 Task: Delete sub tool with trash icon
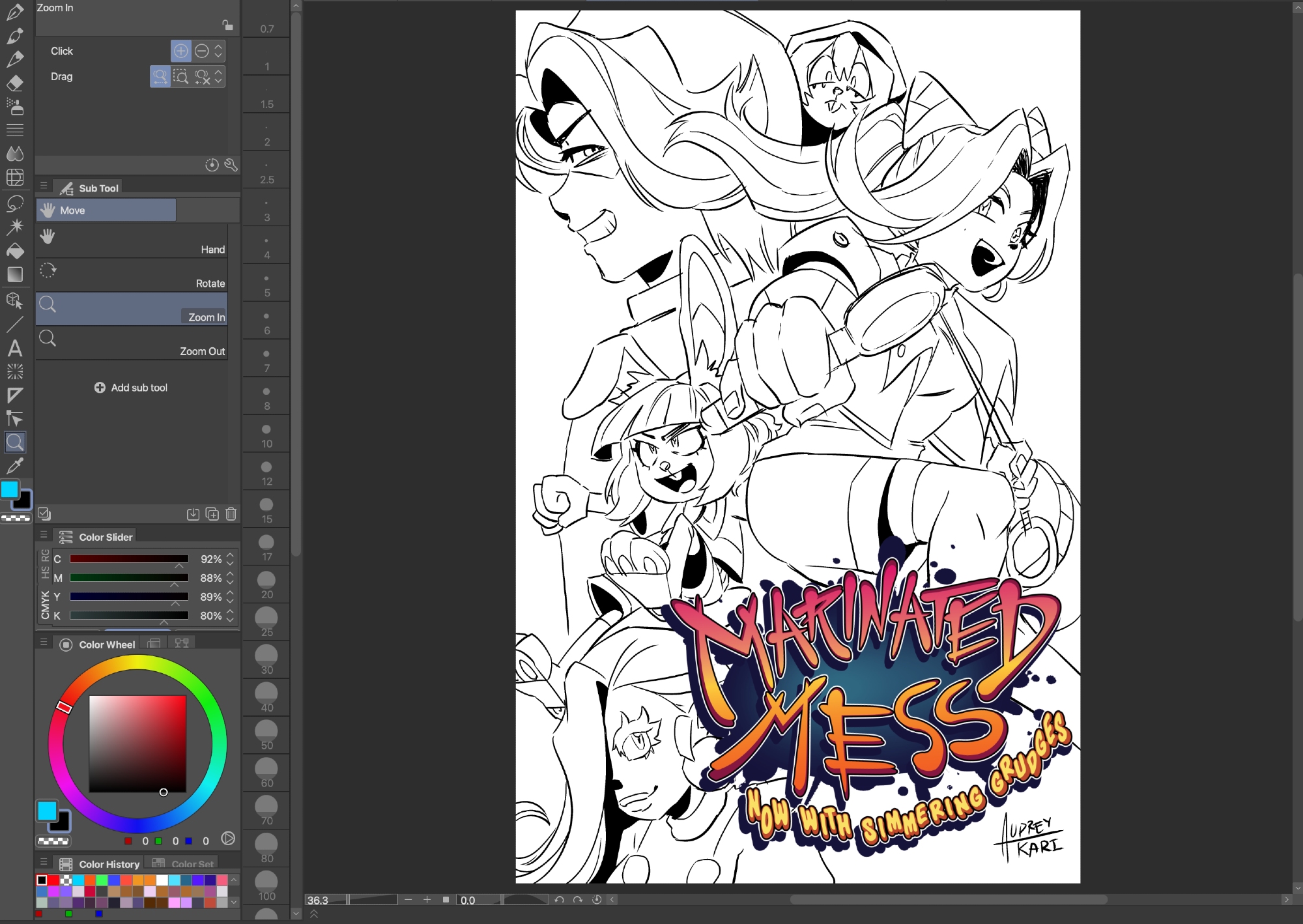231,514
